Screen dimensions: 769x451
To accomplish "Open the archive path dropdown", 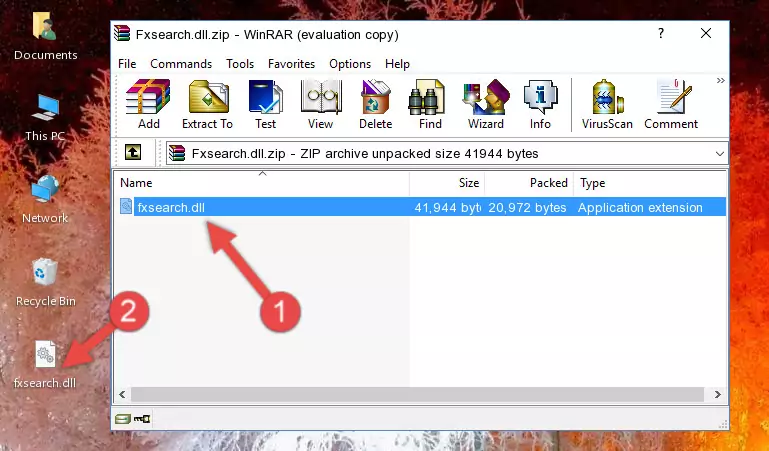I will coord(719,153).
